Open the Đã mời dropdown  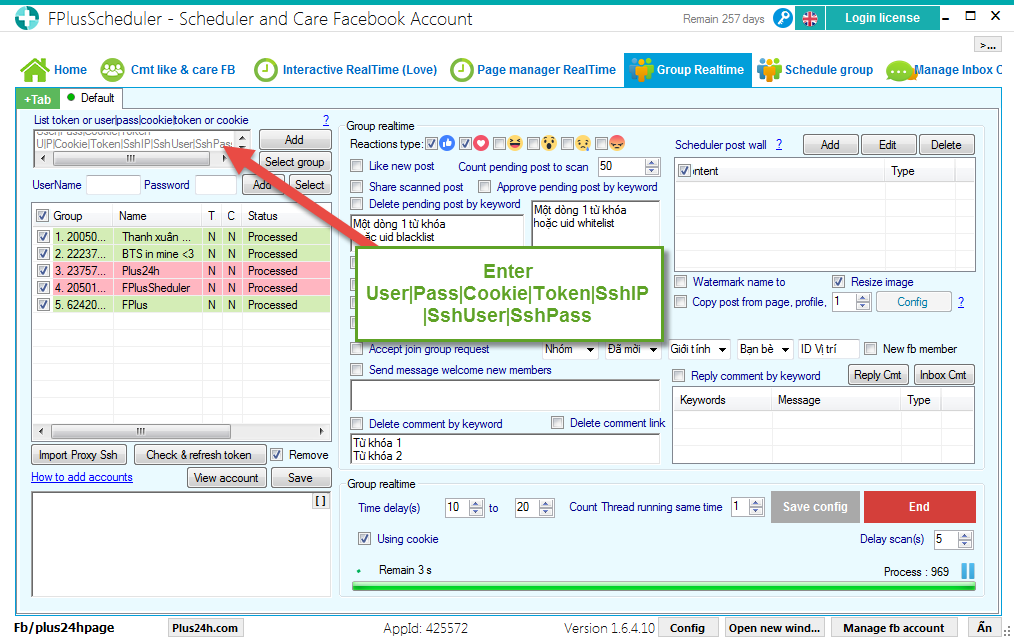[x=632, y=349]
